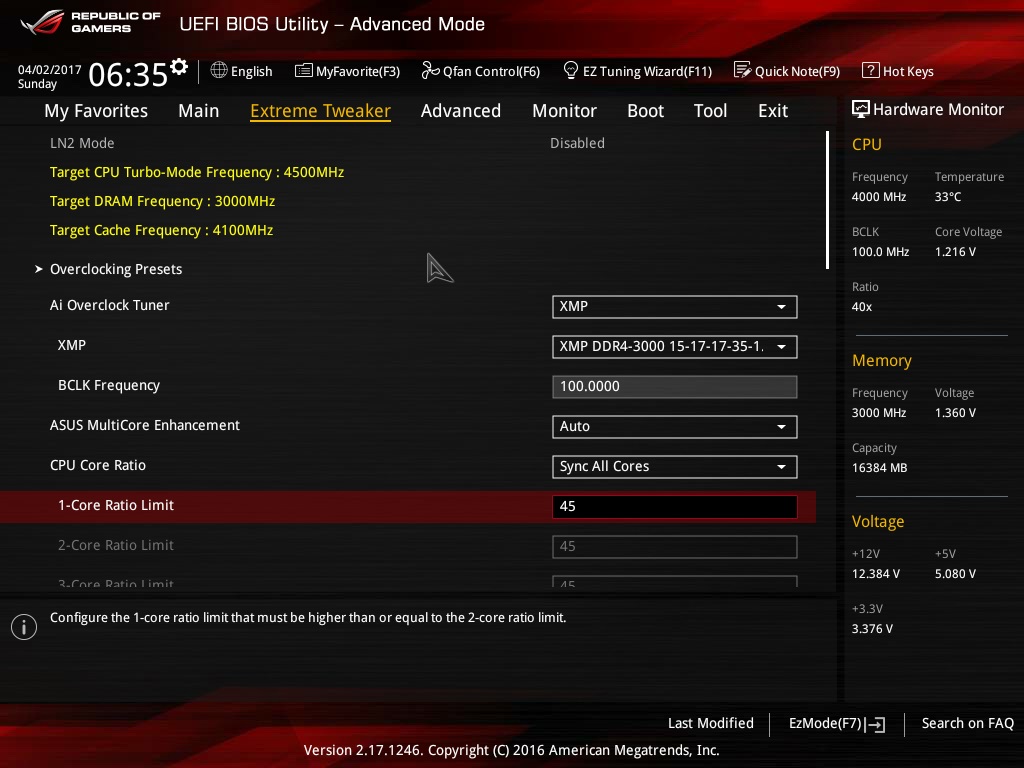Click the globe language icon
The height and width of the screenshot is (768, 1024).
coord(219,71)
